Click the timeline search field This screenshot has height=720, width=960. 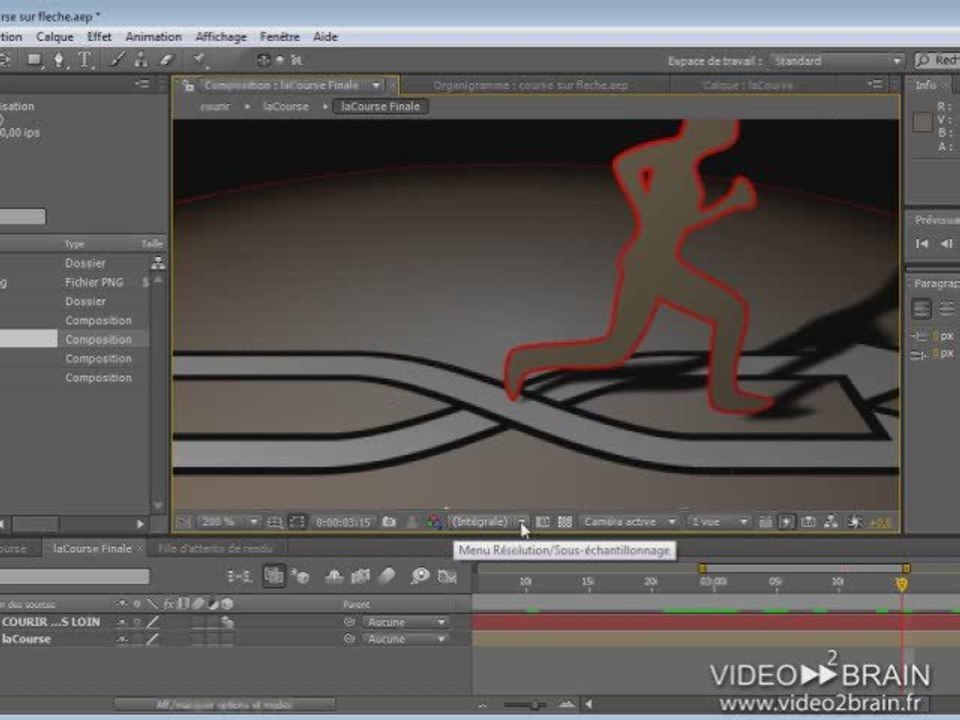(75, 576)
